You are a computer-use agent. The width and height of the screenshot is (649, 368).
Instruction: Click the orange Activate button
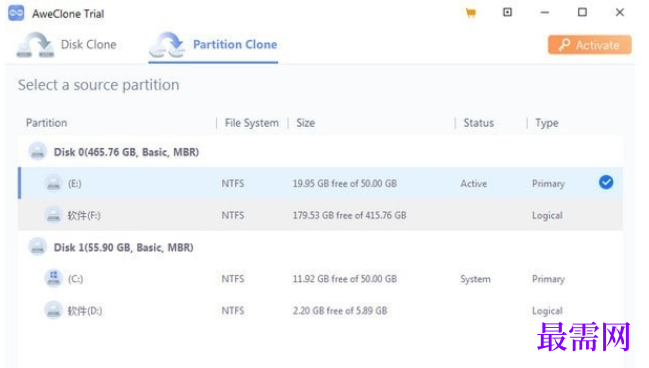589,45
